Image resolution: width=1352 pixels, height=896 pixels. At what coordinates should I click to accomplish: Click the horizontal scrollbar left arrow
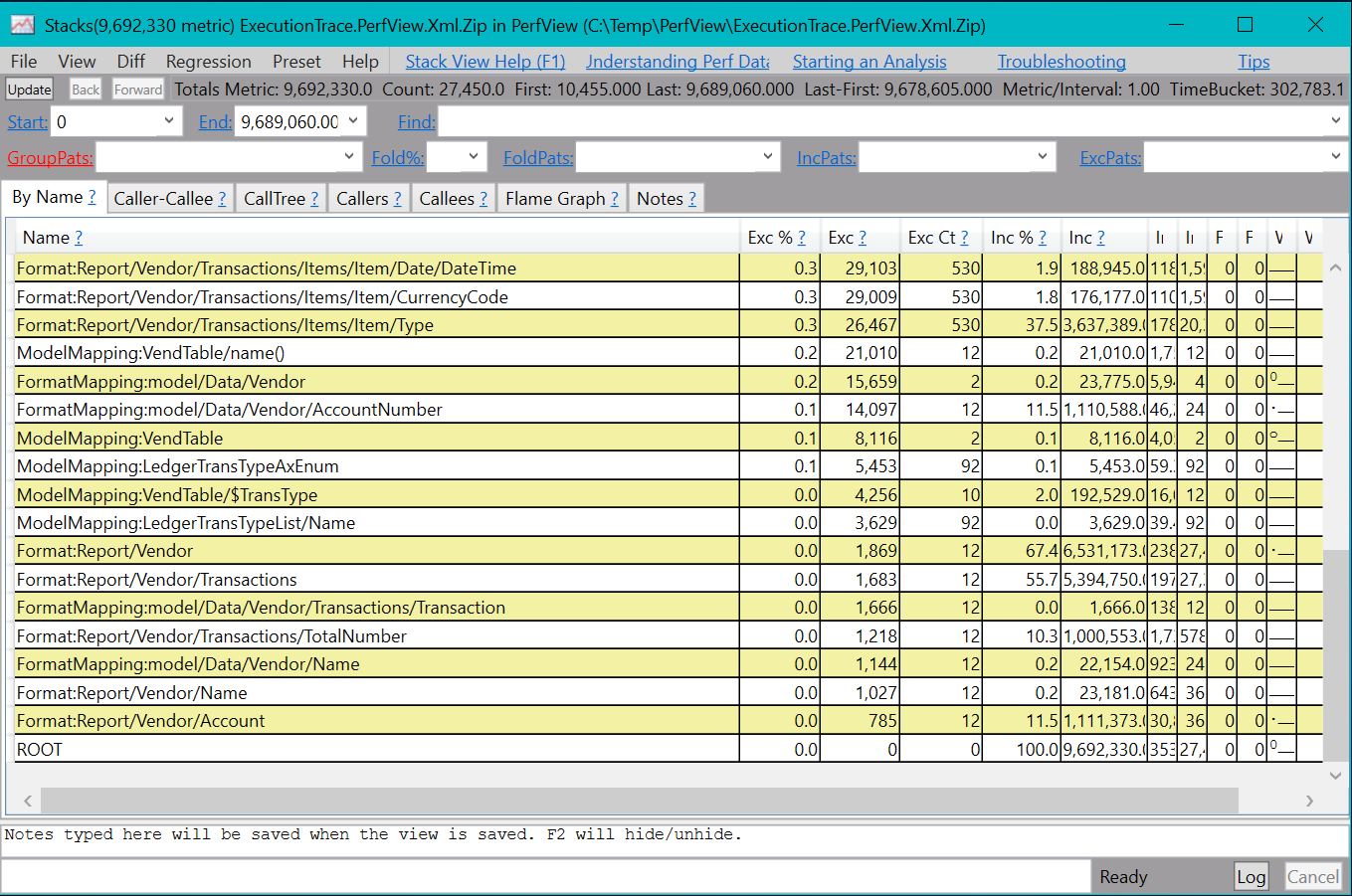pos(28,801)
